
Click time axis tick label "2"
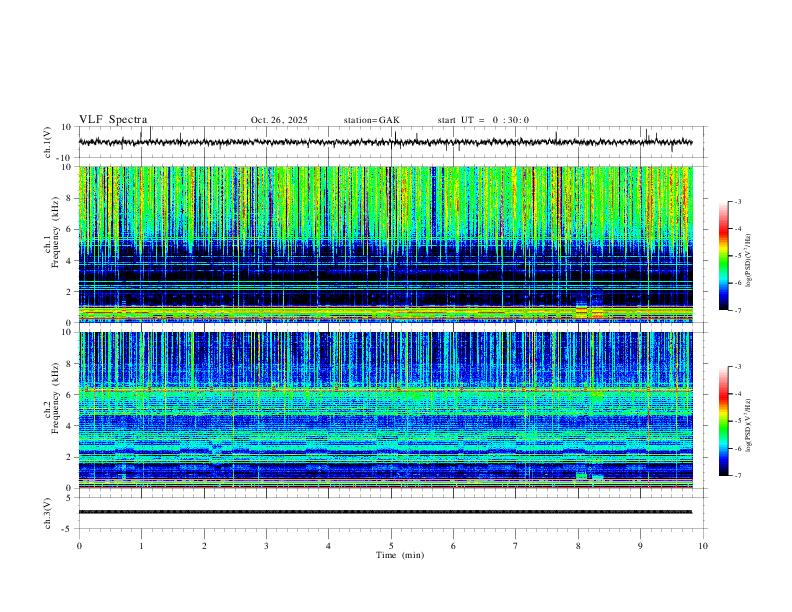[x=204, y=546]
